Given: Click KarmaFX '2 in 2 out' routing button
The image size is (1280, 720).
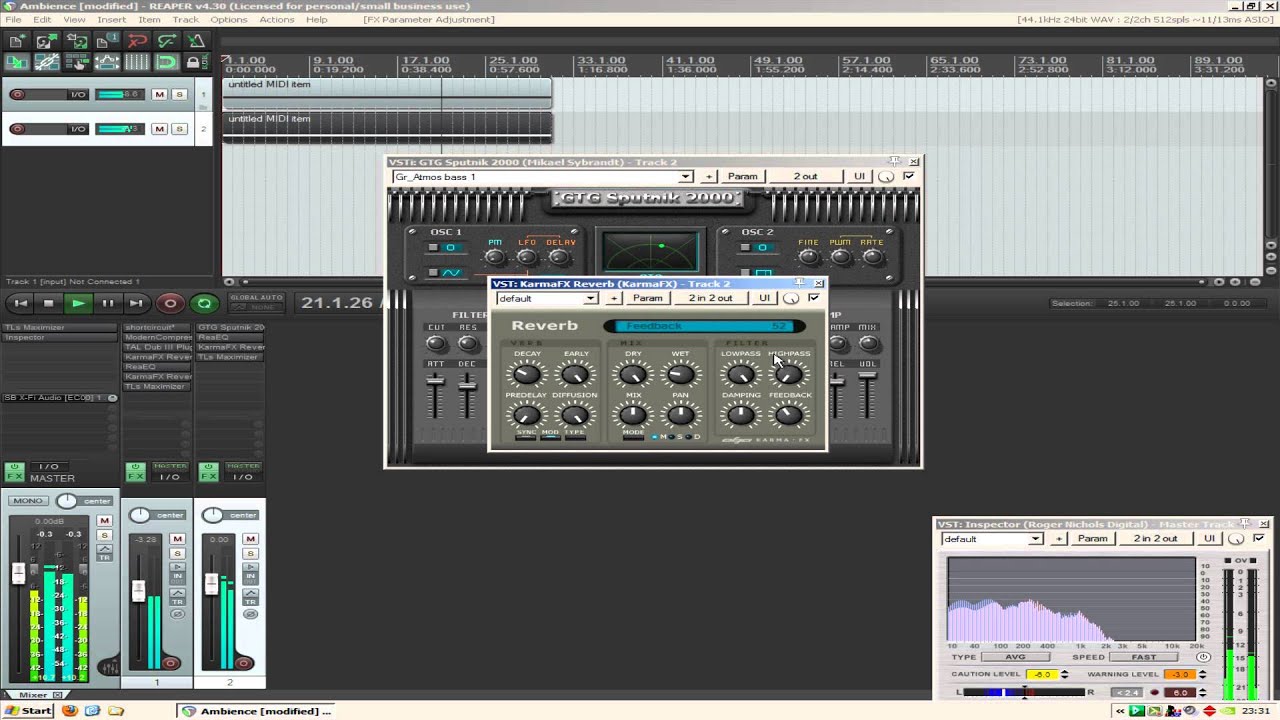Looking at the screenshot, I should [710, 298].
